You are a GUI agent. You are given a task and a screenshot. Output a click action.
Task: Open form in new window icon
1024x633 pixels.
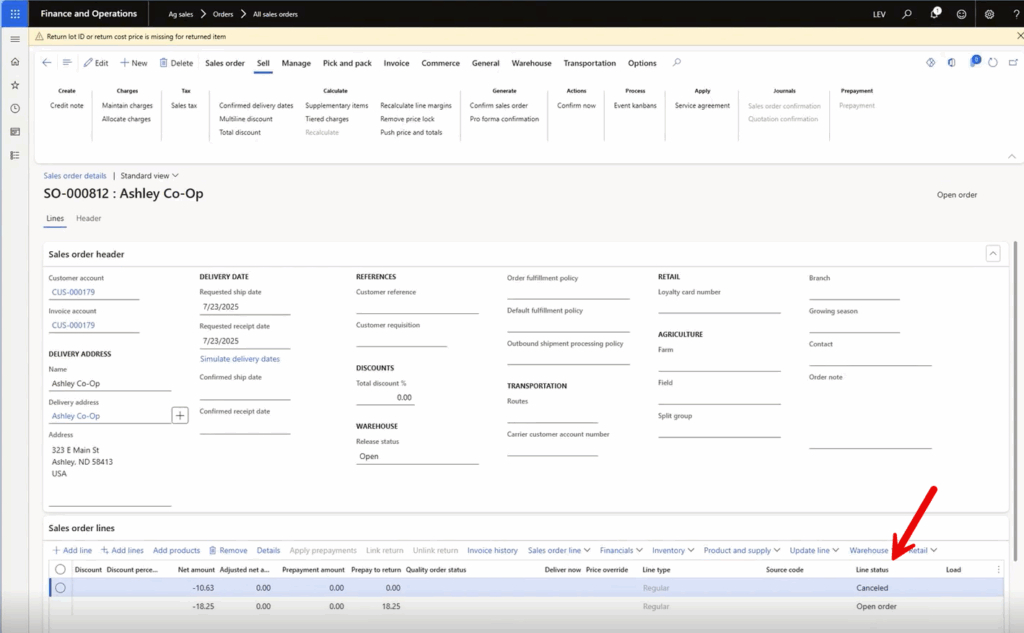(1013, 63)
